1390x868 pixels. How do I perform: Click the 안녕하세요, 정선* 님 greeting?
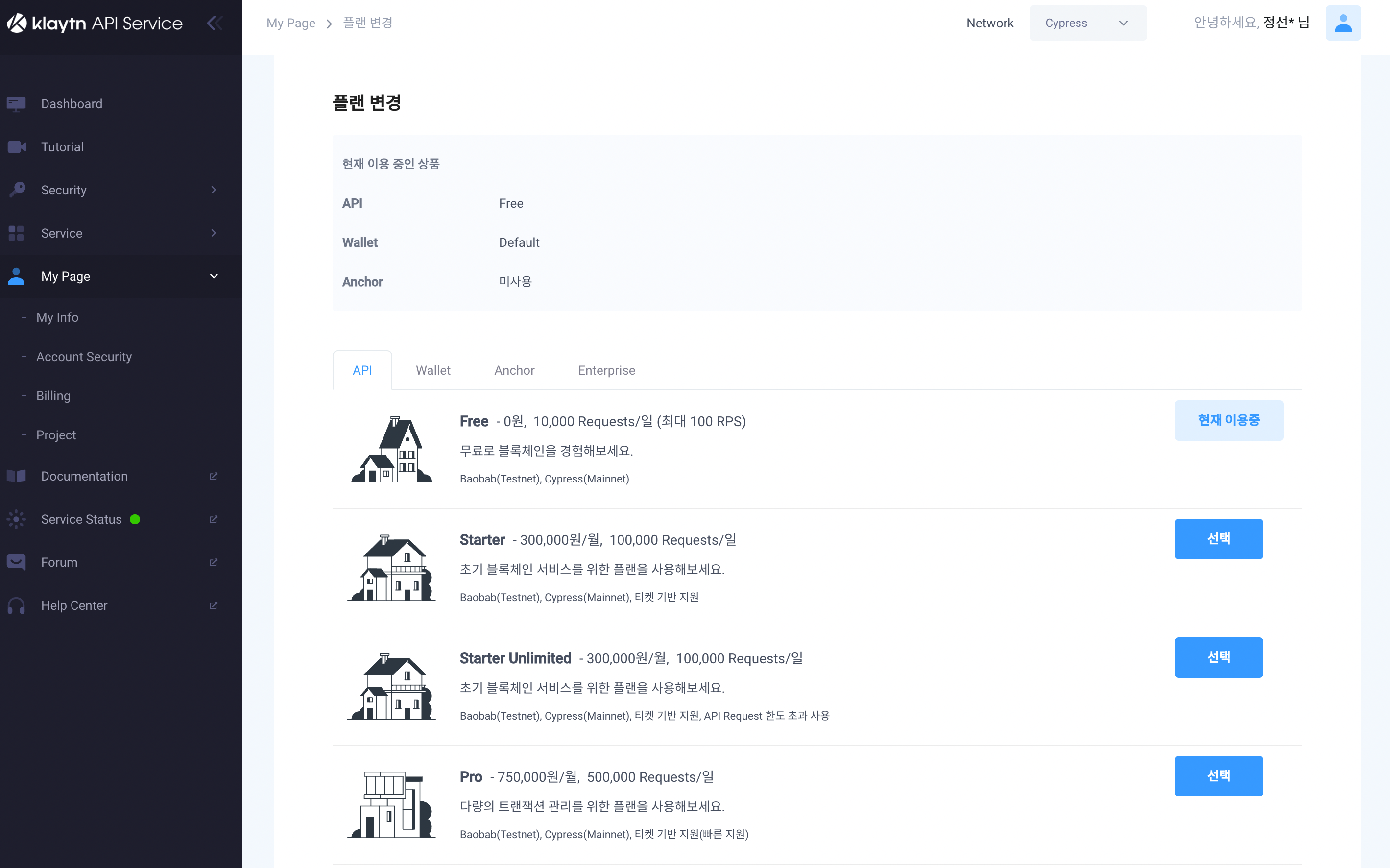tap(1251, 23)
